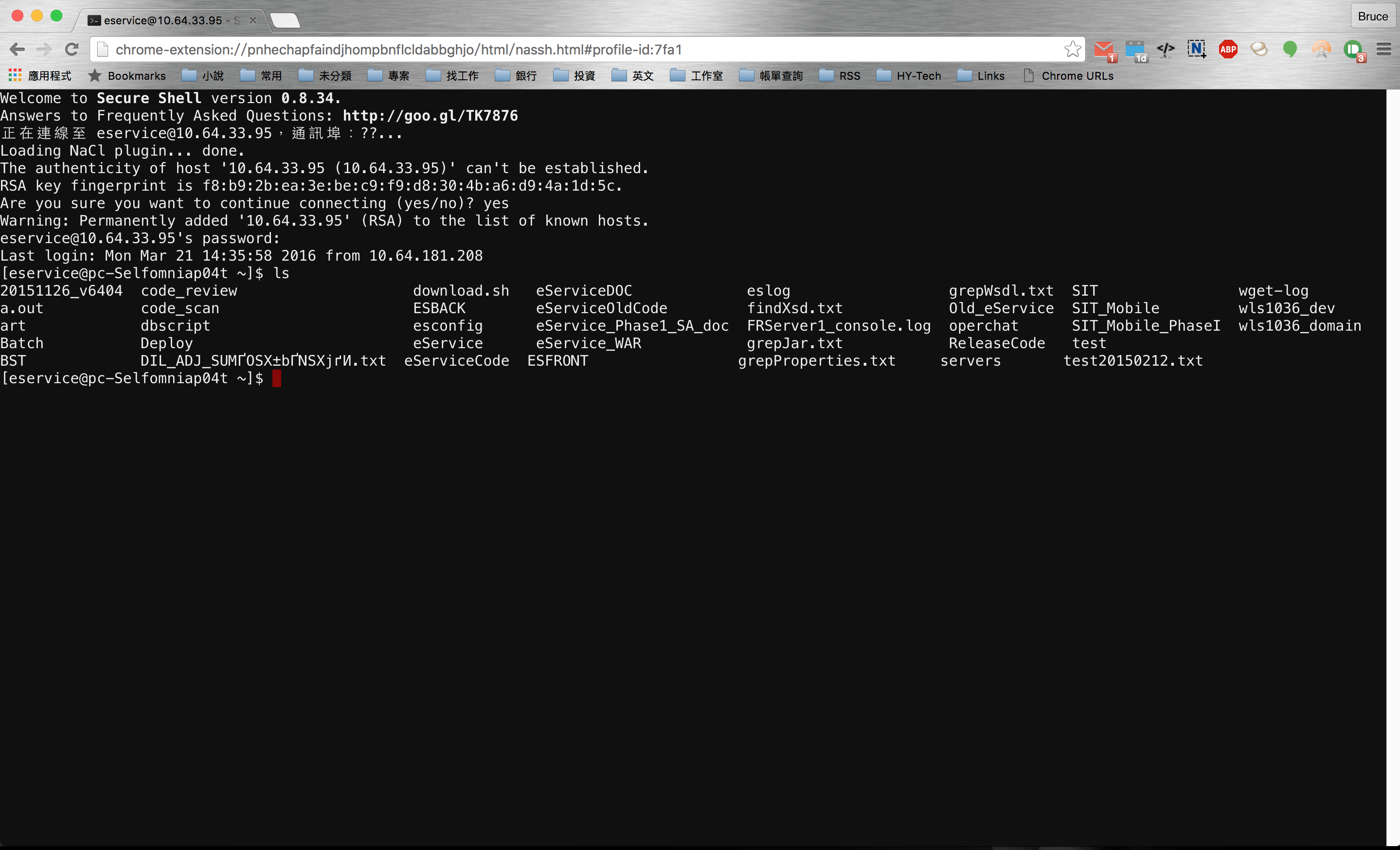
Task: Click the eServiceCode directory name
Action: coord(456,360)
